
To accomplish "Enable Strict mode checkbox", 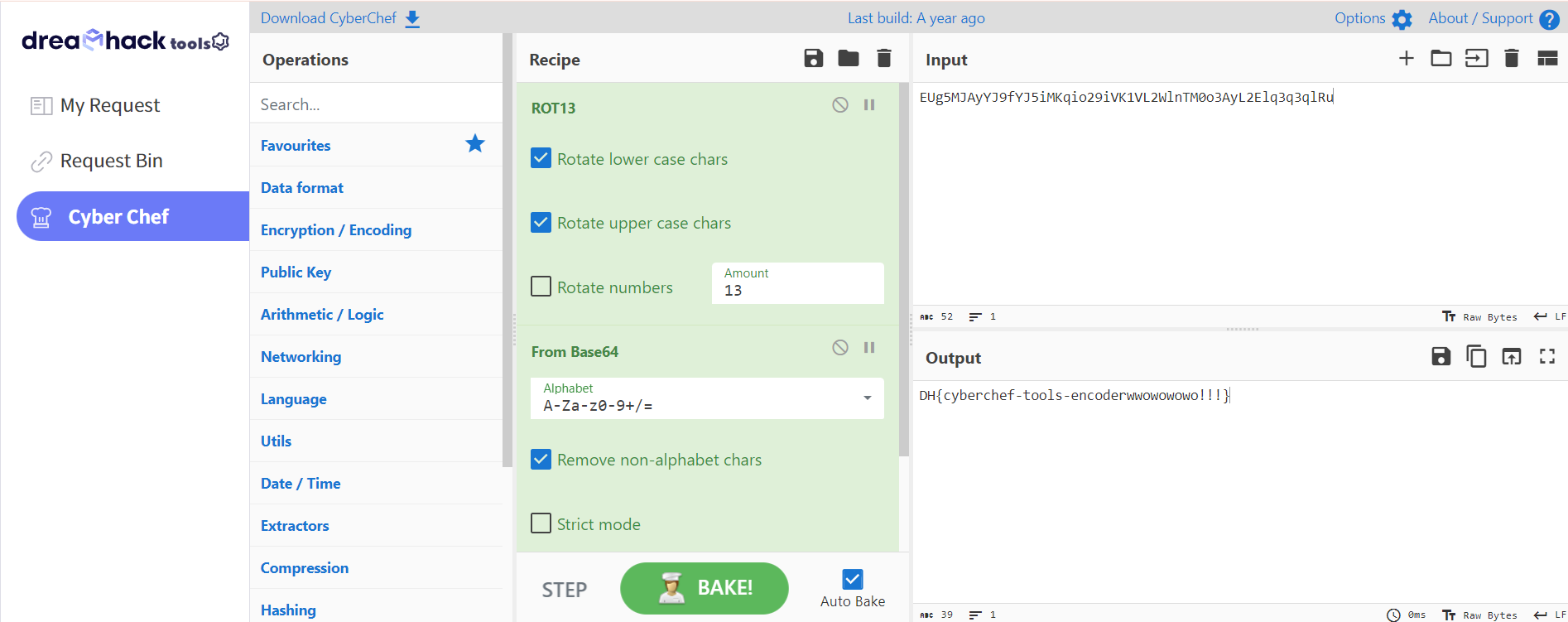I will click(541, 523).
